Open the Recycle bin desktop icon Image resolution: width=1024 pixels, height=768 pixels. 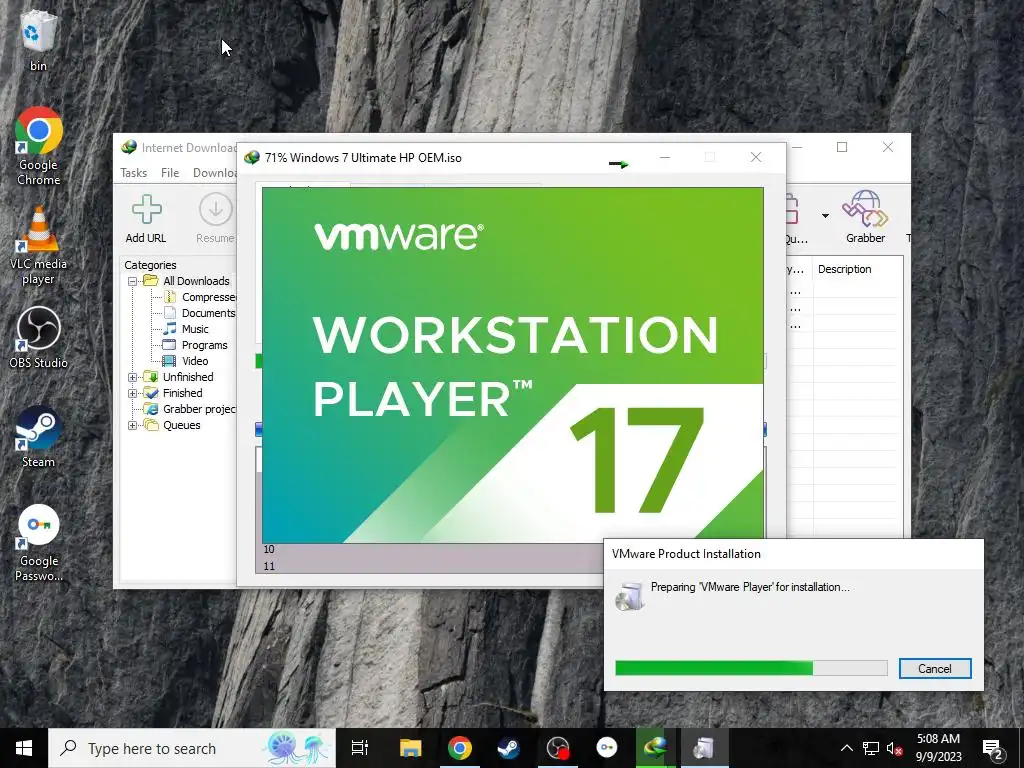click(38, 40)
